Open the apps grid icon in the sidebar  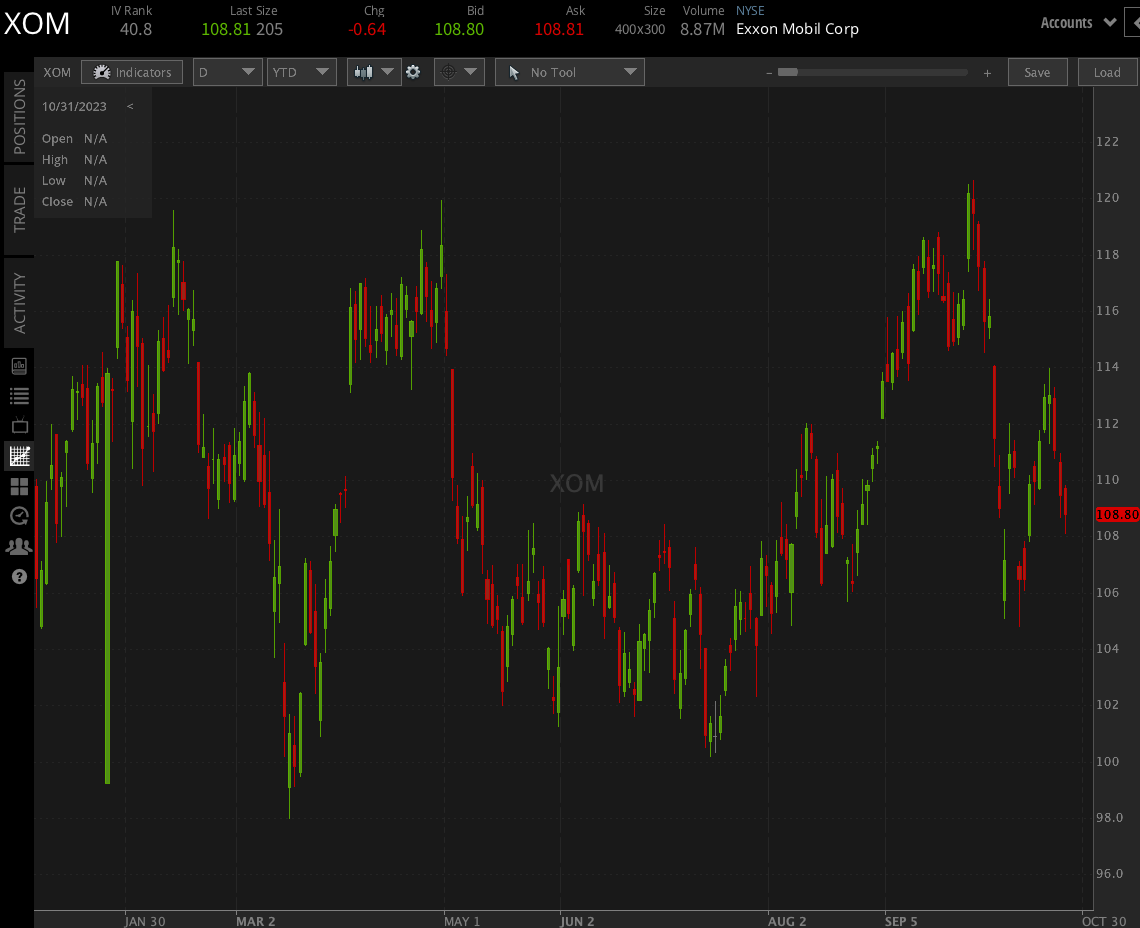click(18, 486)
